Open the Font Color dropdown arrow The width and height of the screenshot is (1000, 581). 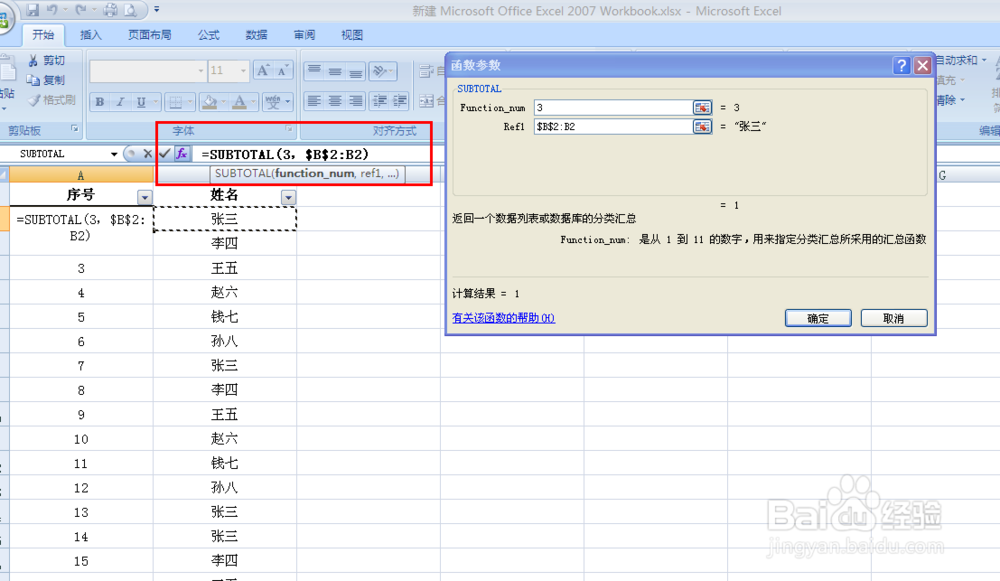tap(253, 101)
